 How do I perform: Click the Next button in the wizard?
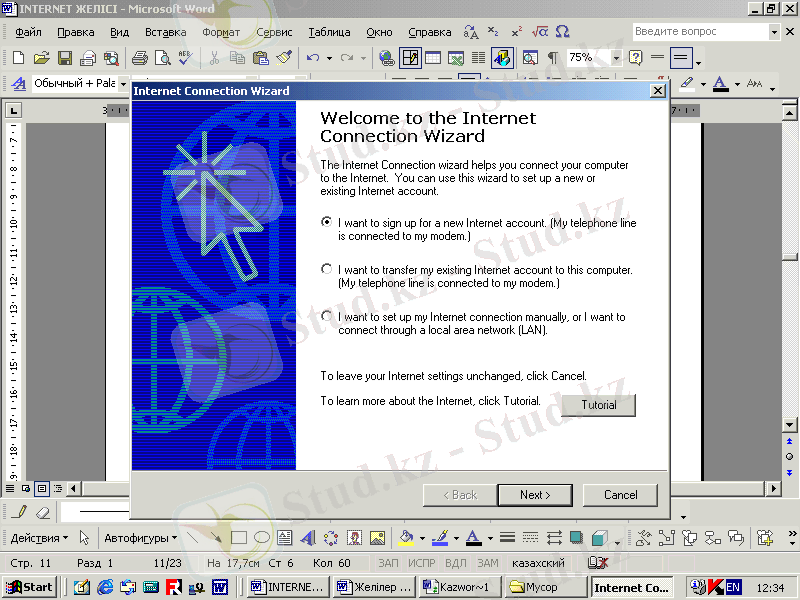[x=535, y=495]
